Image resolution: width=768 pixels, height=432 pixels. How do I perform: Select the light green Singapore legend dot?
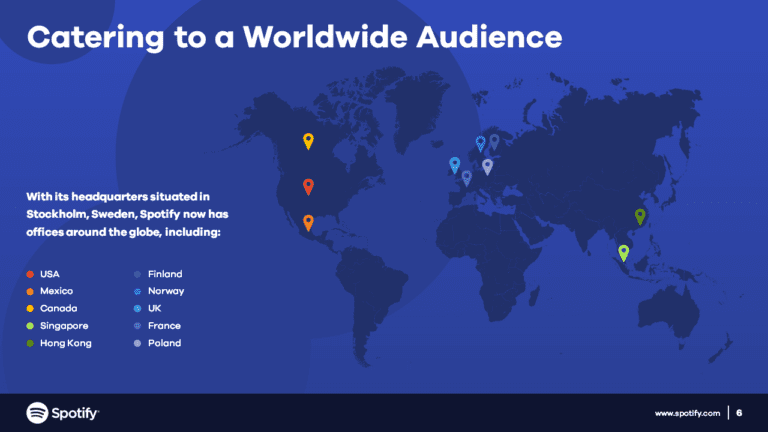(30, 326)
